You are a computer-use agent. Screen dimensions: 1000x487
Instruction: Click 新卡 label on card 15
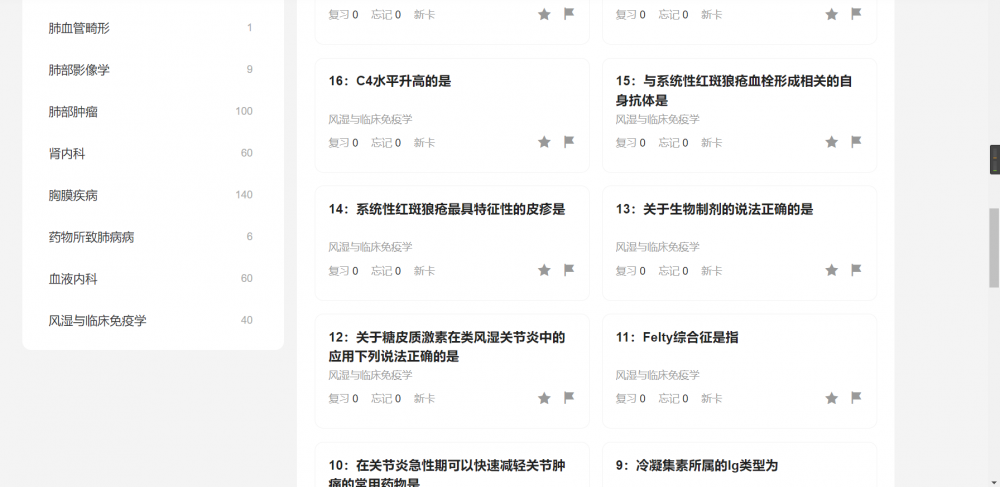click(711, 143)
